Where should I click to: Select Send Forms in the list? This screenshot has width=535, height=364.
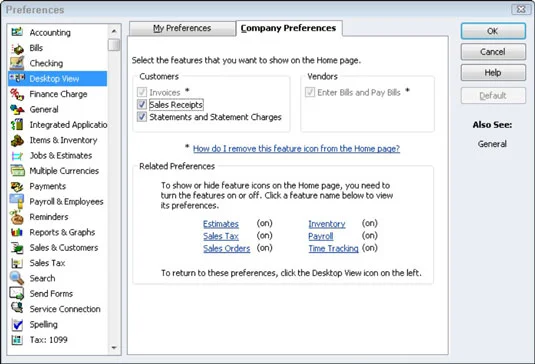click(x=51, y=294)
